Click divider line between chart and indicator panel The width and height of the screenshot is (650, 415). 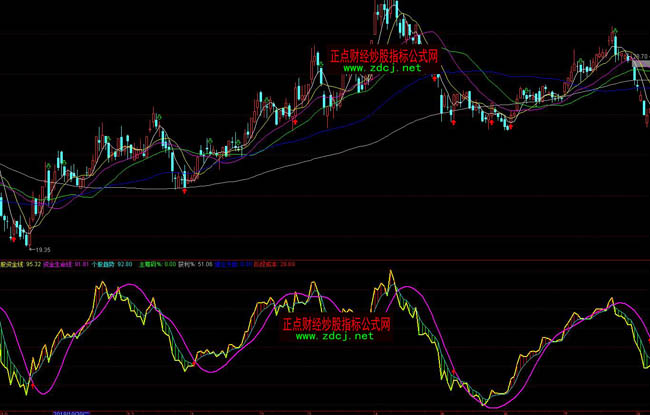[x=325, y=258]
